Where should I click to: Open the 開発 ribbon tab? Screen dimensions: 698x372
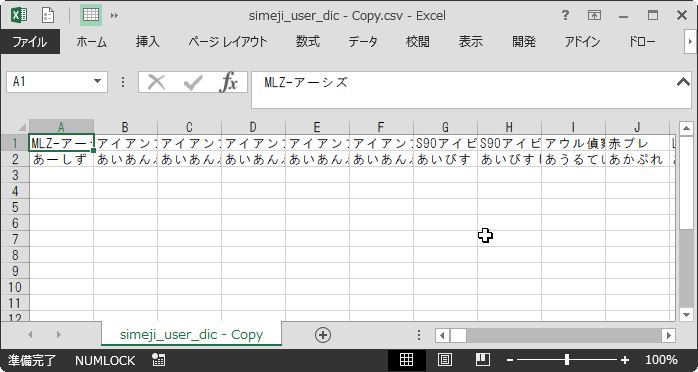point(524,42)
